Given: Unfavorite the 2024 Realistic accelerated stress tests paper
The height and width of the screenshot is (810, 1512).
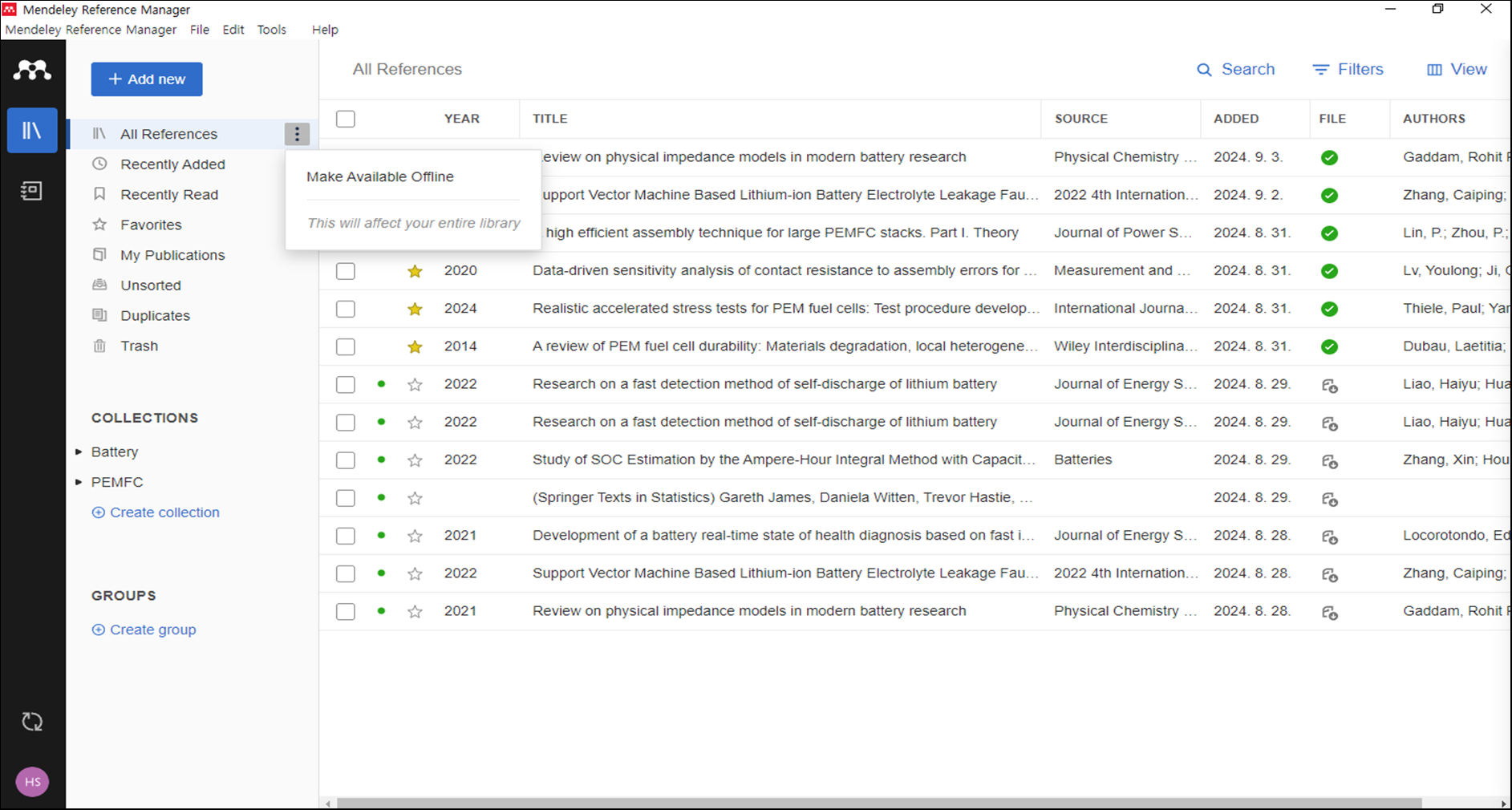Looking at the screenshot, I should click(415, 309).
